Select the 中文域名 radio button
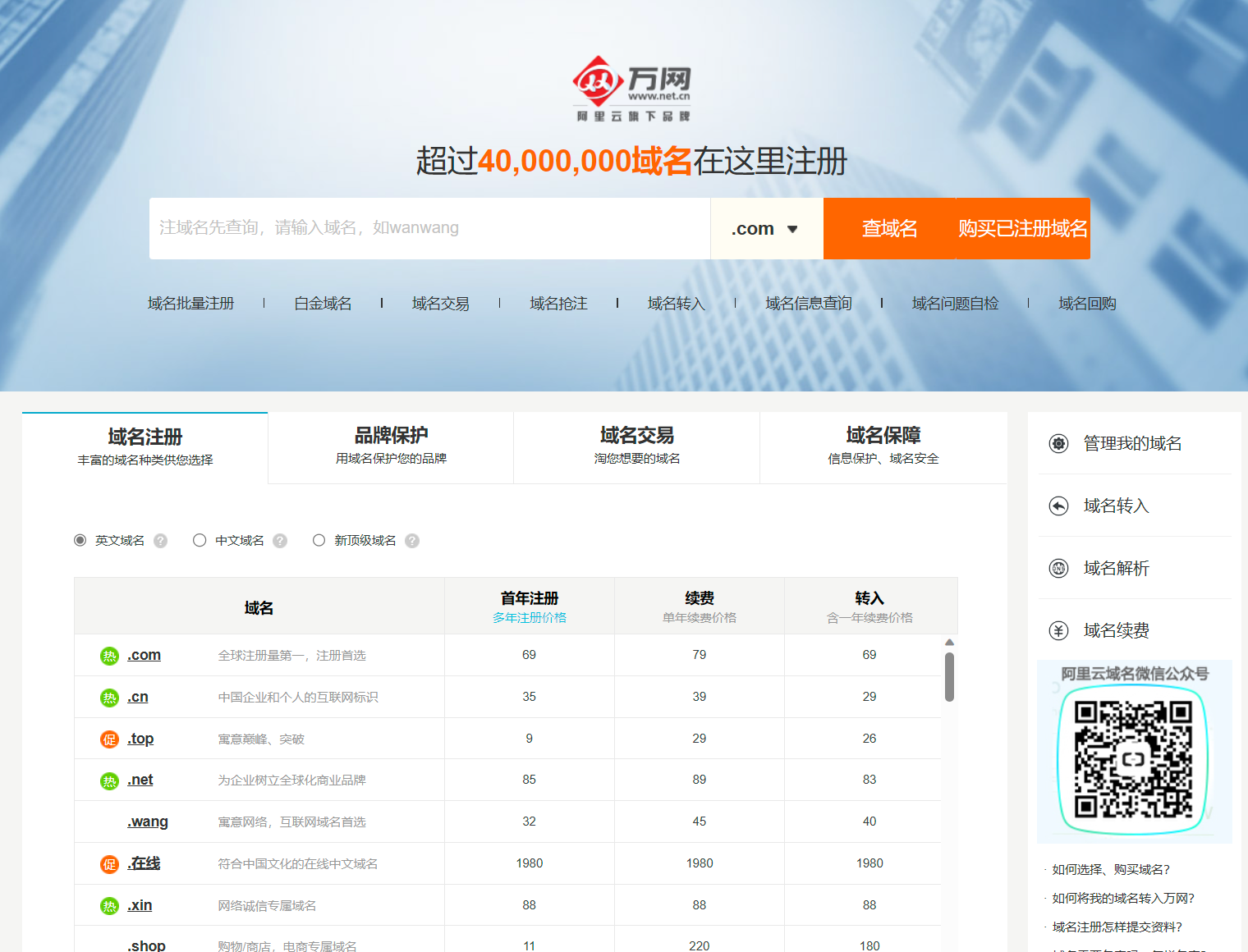Screen dimensions: 1248x952 tap(200, 540)
